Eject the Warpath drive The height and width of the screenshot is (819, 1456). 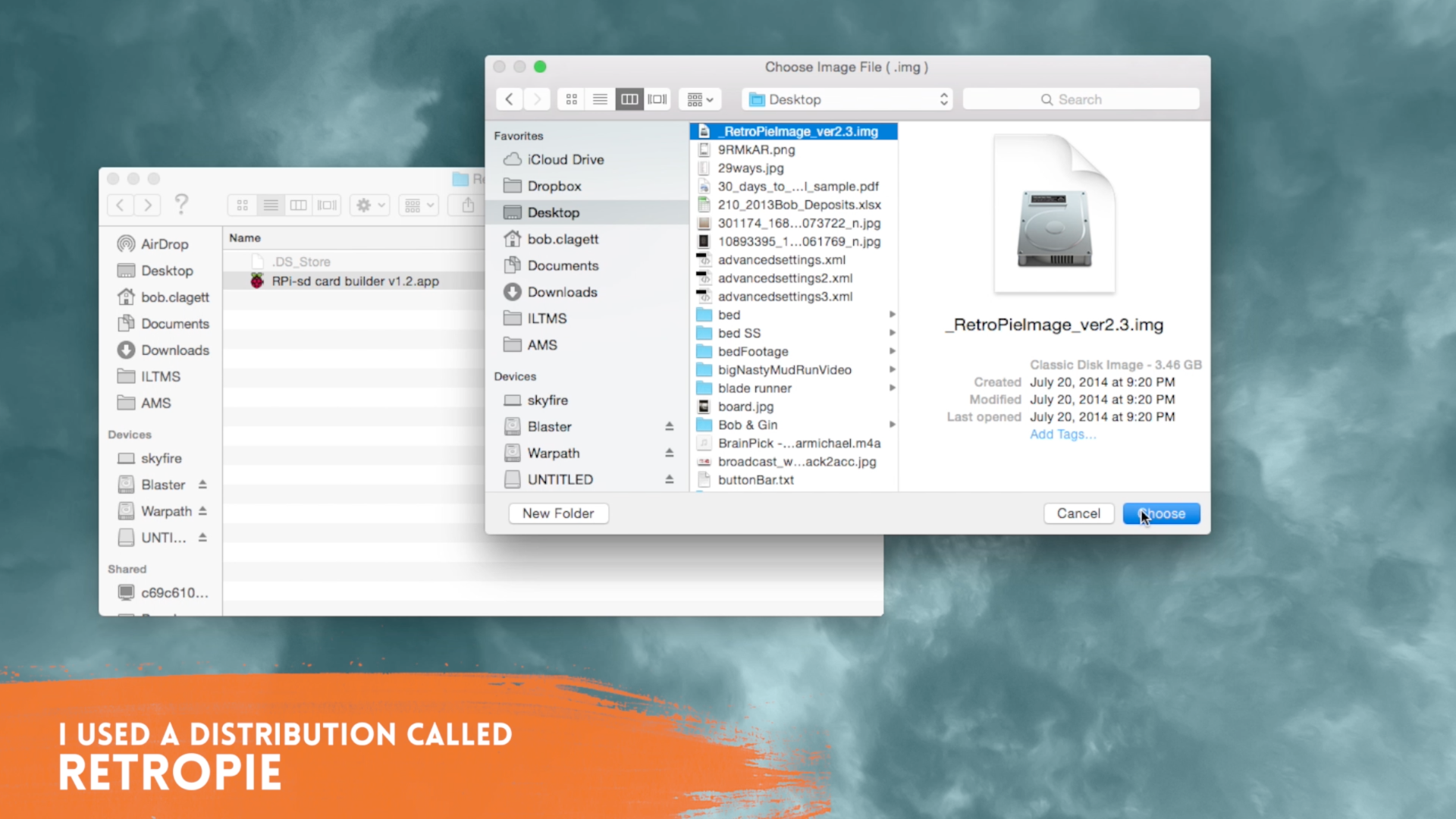(x=670, y=452)
